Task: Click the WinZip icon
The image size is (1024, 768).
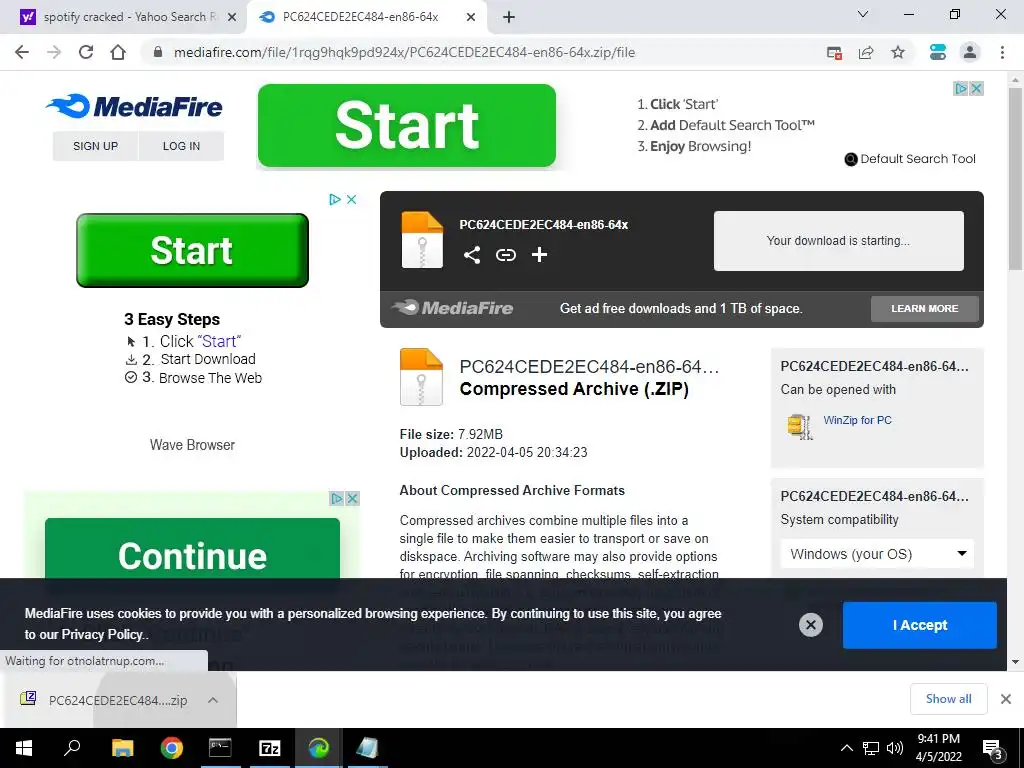Action: 800,426
